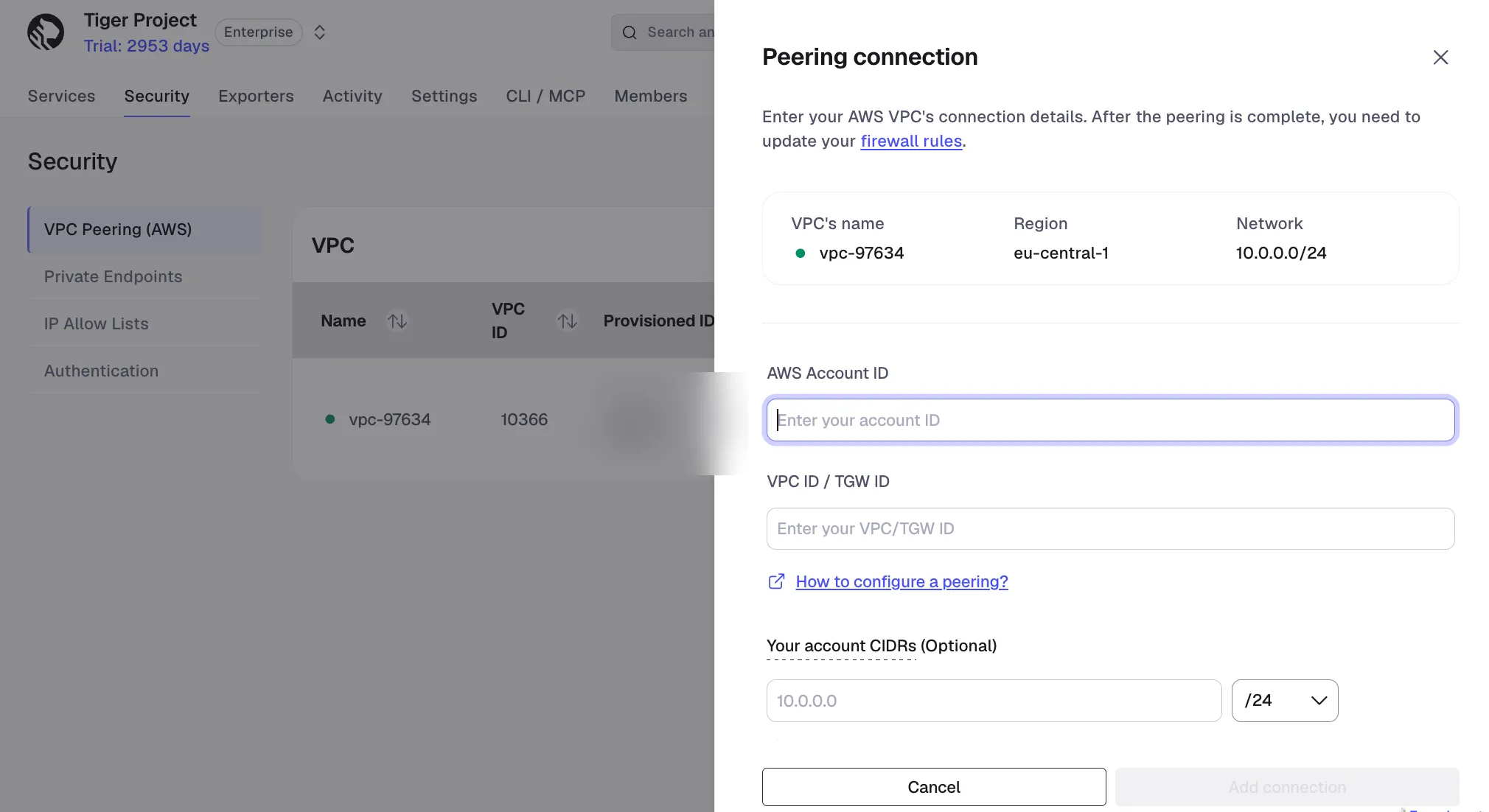Open the Settings tab

[444, 96]
